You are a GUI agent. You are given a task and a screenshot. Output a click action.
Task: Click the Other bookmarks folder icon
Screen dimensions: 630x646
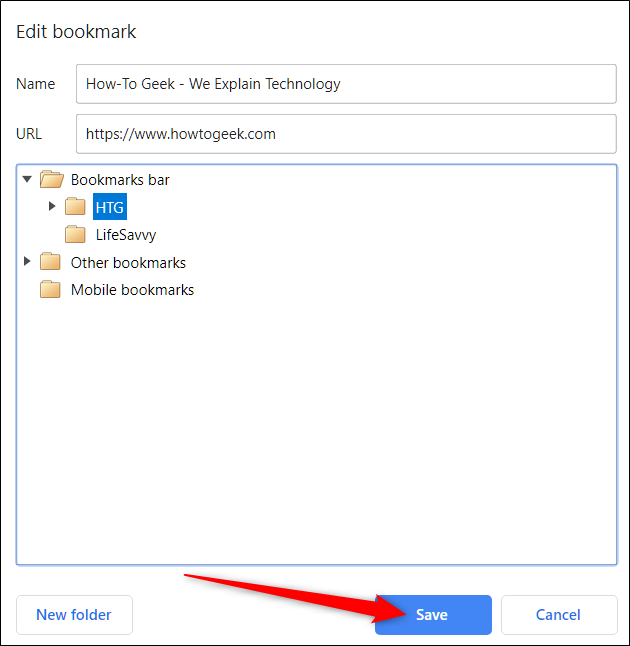(50, 263)
